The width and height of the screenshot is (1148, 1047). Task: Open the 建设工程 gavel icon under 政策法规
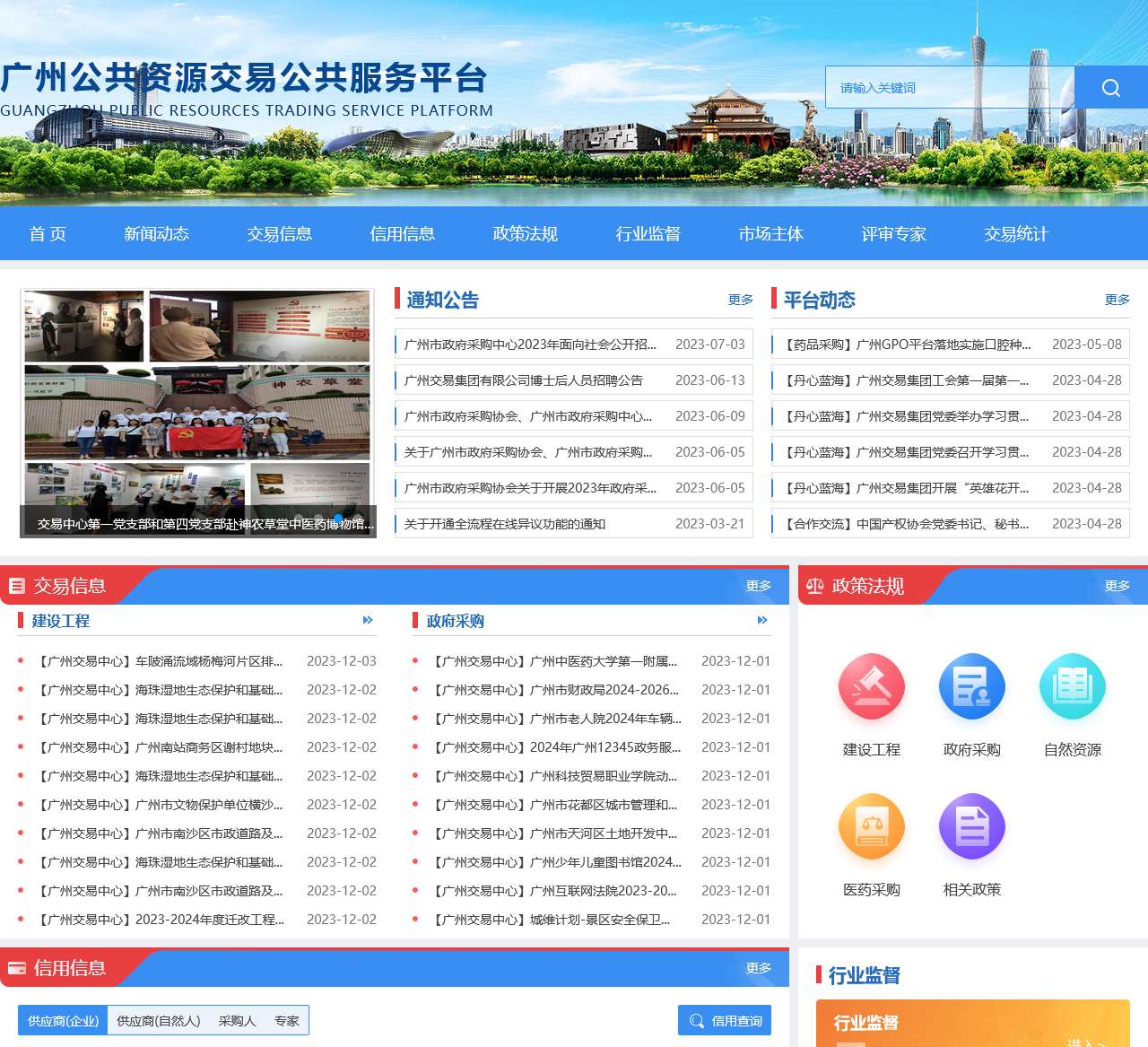[x=871, y=686]
